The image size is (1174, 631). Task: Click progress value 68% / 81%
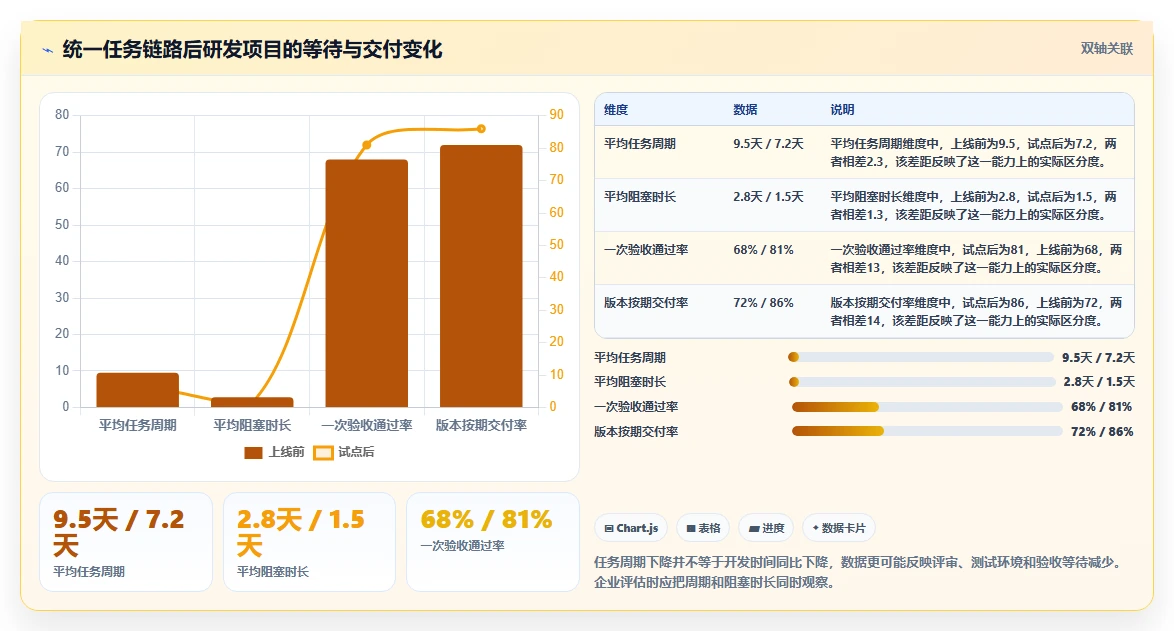(1101, 407)
